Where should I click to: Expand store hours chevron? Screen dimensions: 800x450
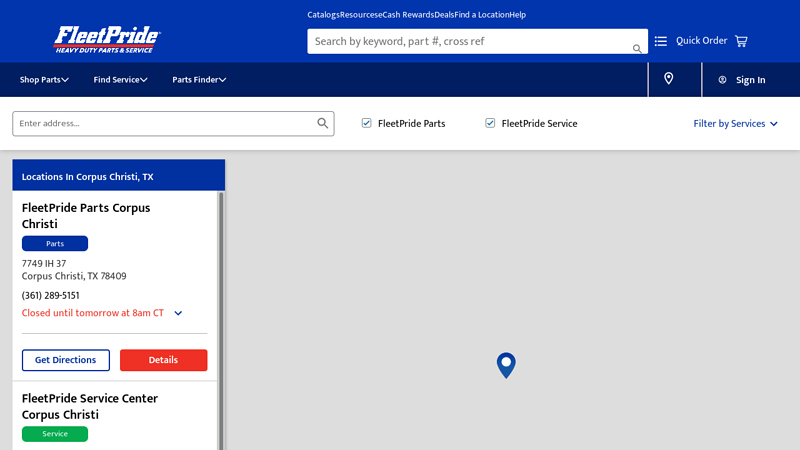[178, 313]
